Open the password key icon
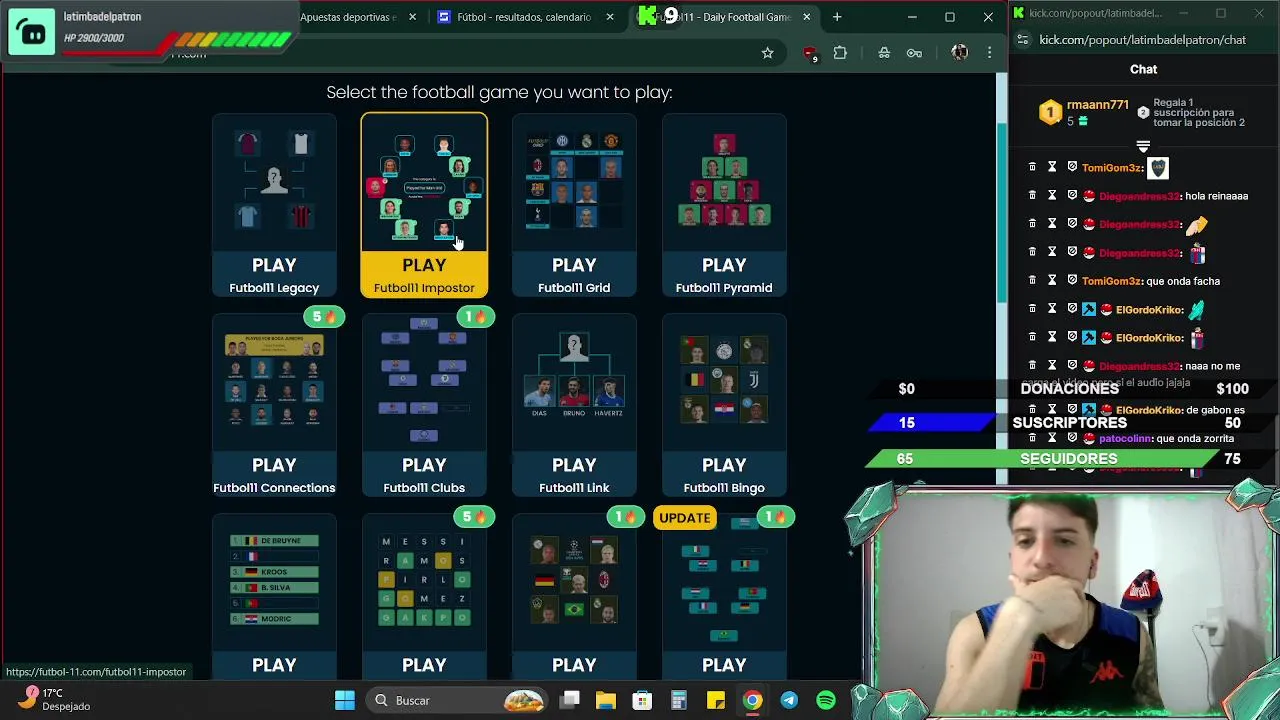Viewport: 1280px width, 720px height. pos(914,53)
